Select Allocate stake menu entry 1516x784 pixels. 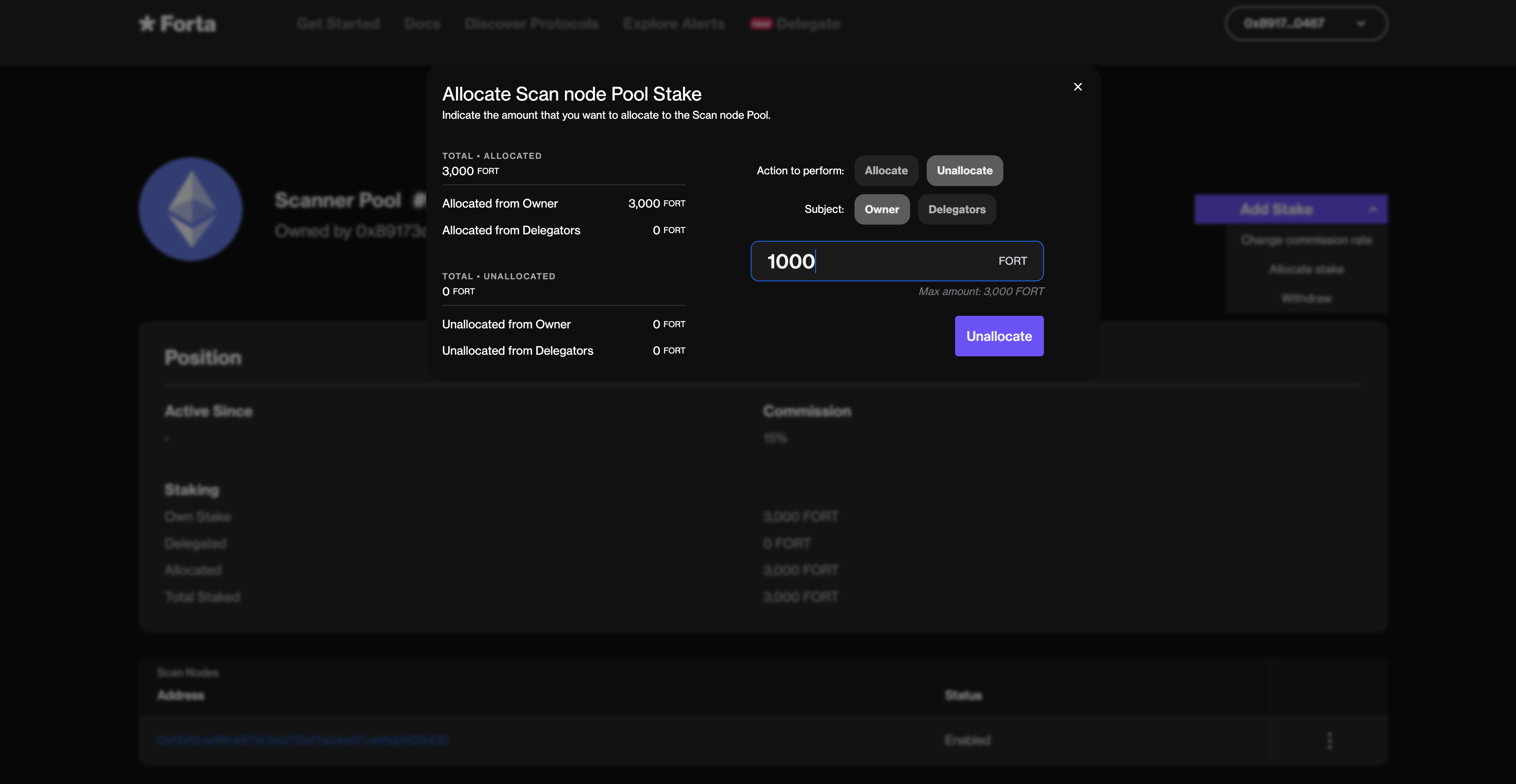(1306, 269)
